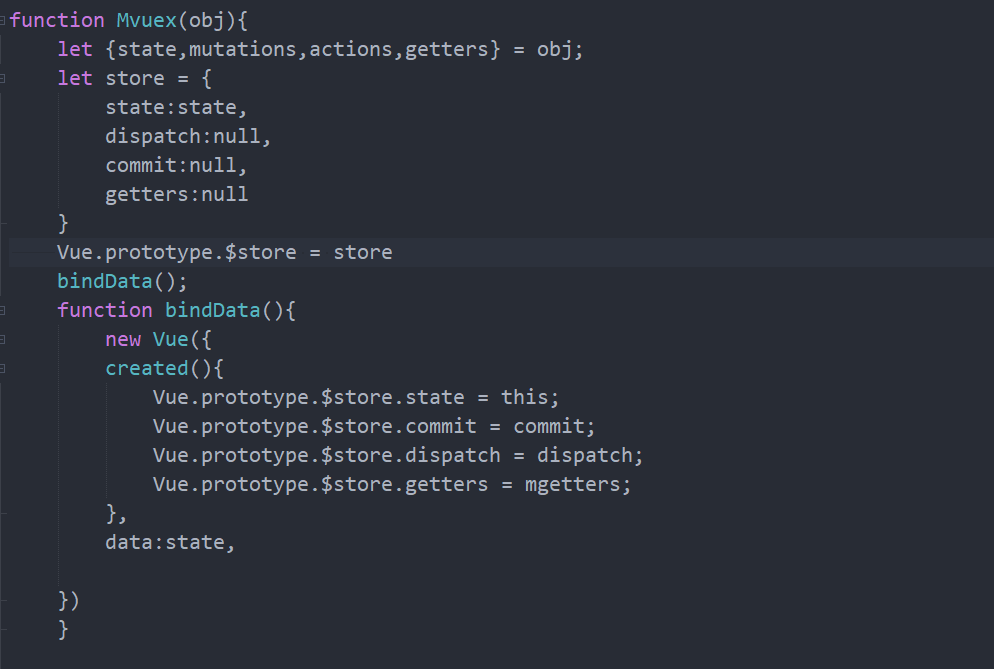This screenshot has height=669, width=994.
Task: Click the 'commit:null' property line
Action: click(176, 165)
